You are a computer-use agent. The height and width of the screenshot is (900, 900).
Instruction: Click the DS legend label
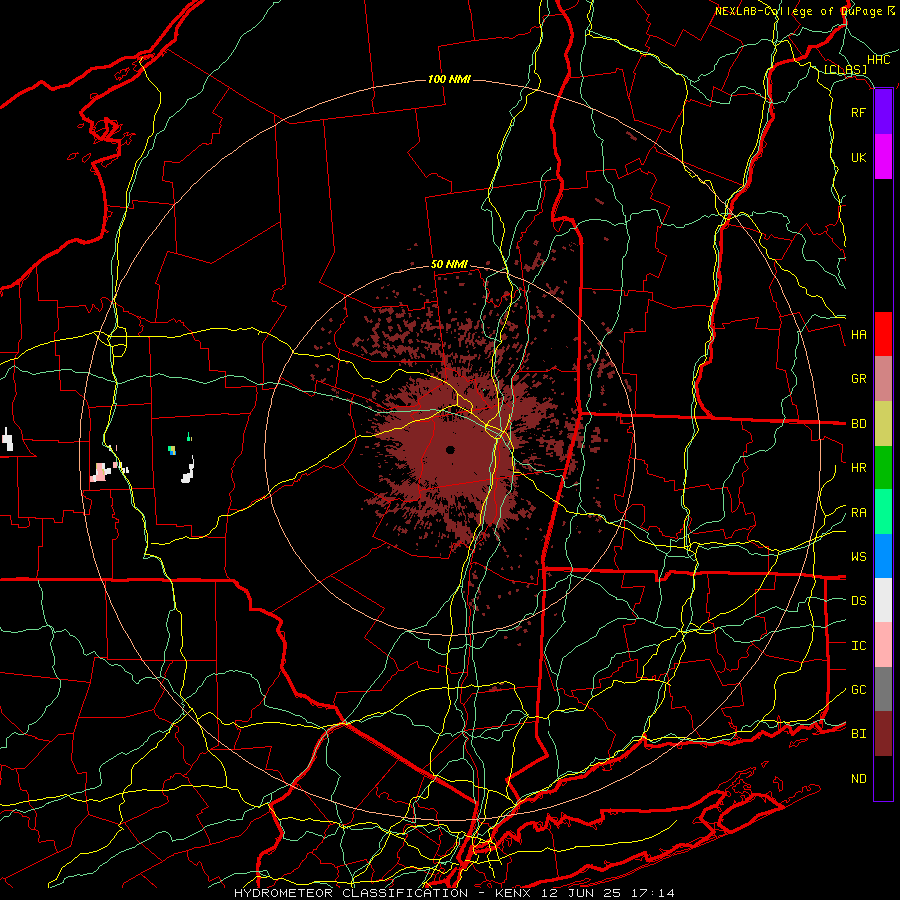click(858, 601)
